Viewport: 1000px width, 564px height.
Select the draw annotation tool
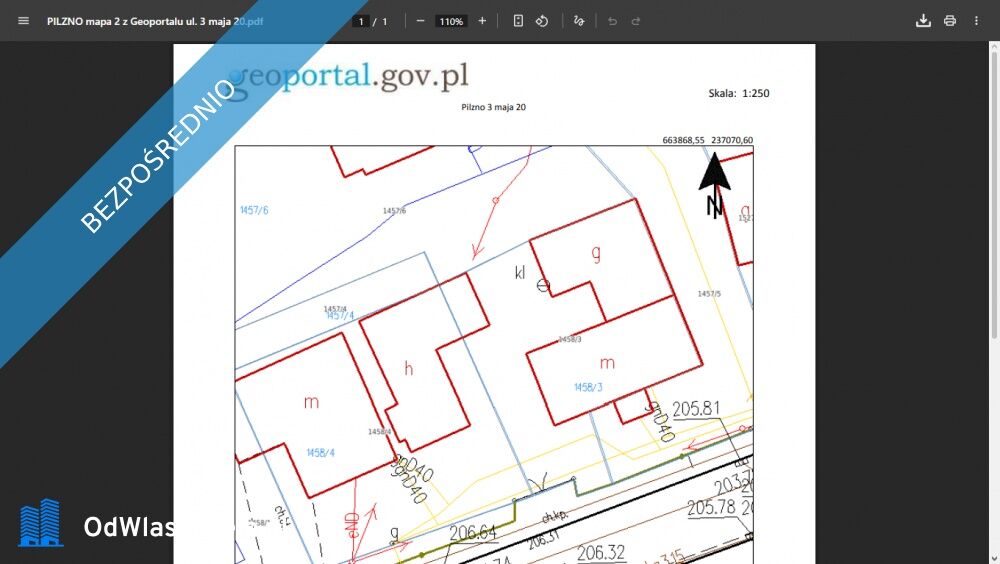579,21
